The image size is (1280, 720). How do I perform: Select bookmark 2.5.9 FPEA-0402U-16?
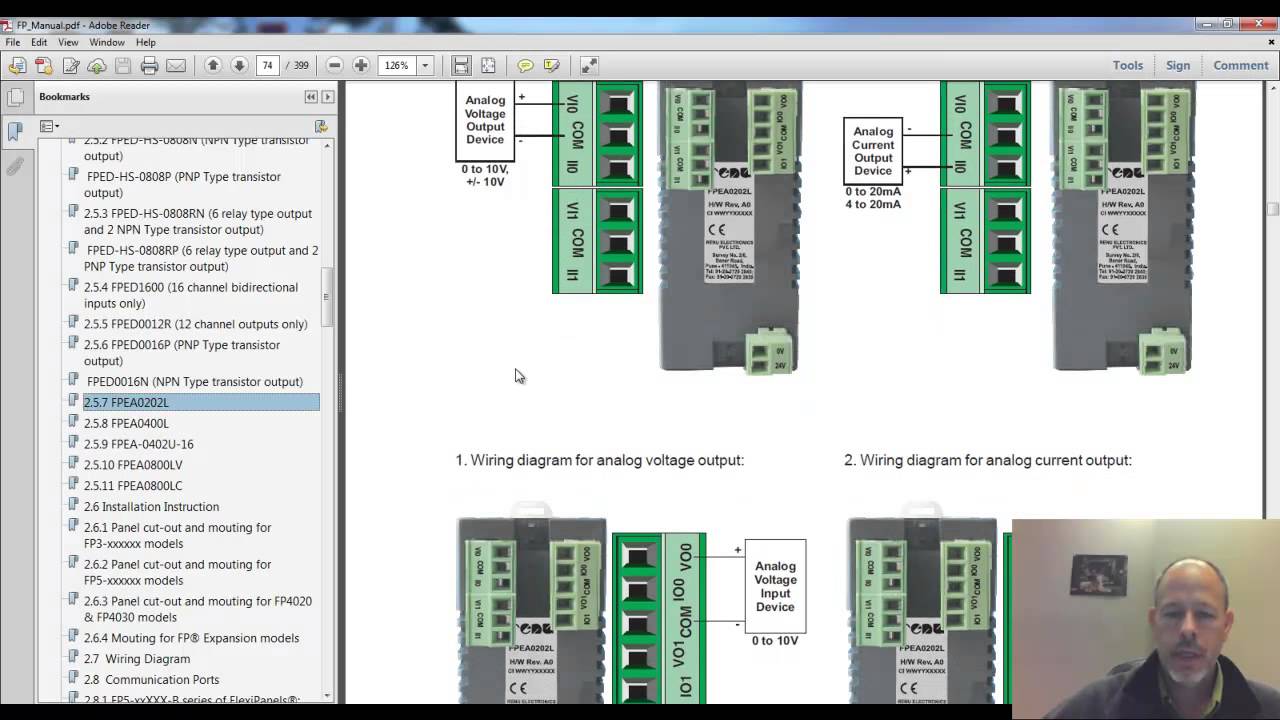click(139, 444)
